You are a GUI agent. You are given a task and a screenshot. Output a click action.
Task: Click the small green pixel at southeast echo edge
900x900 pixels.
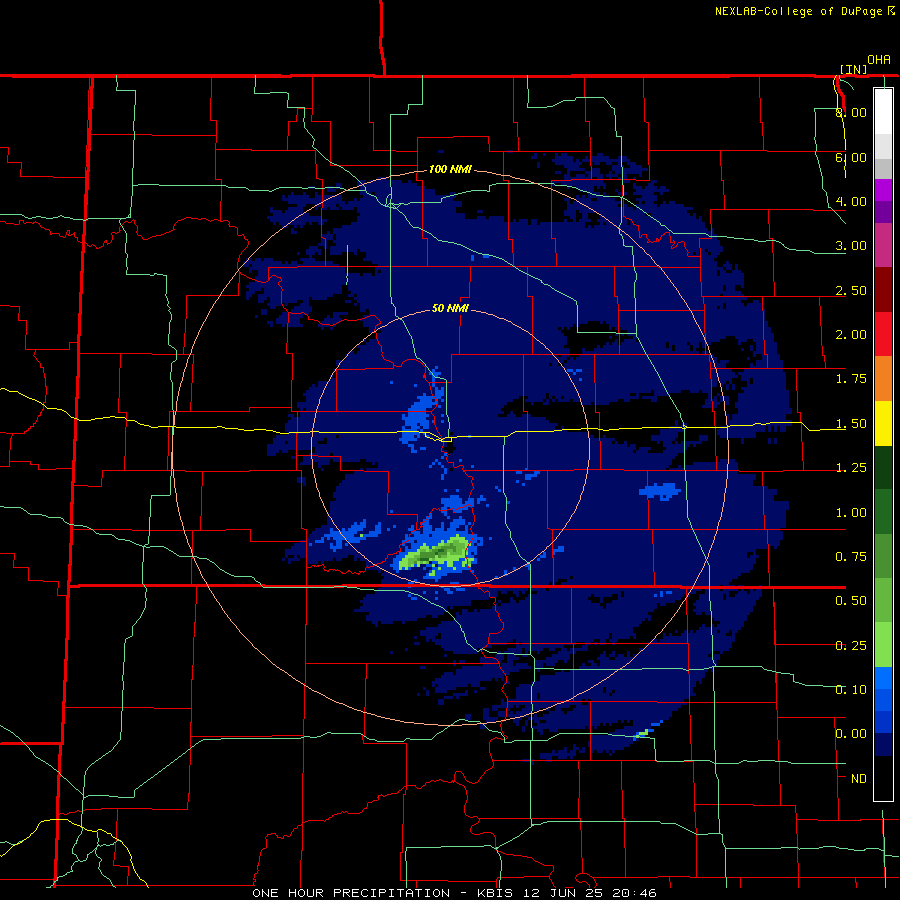point(642,734)
